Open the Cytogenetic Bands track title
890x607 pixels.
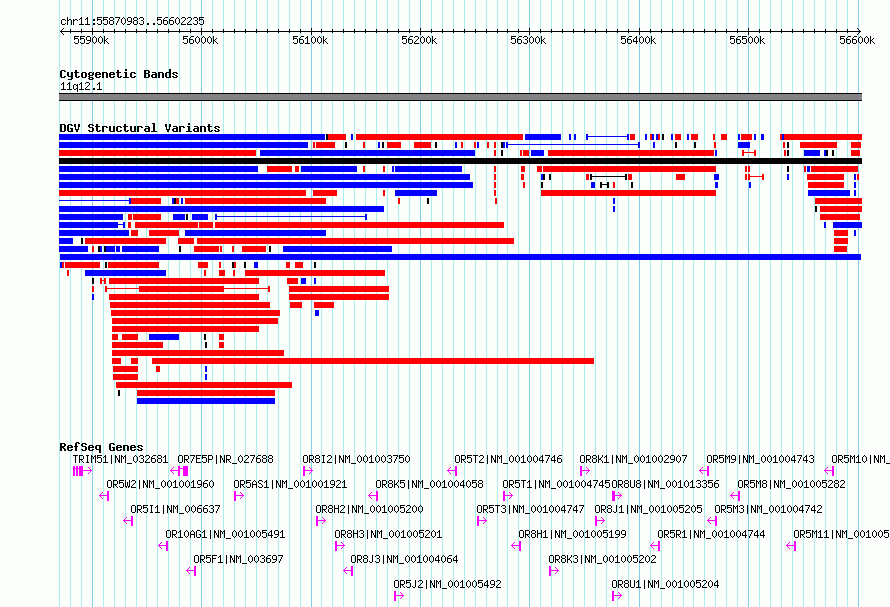click(x=119, y=74)
